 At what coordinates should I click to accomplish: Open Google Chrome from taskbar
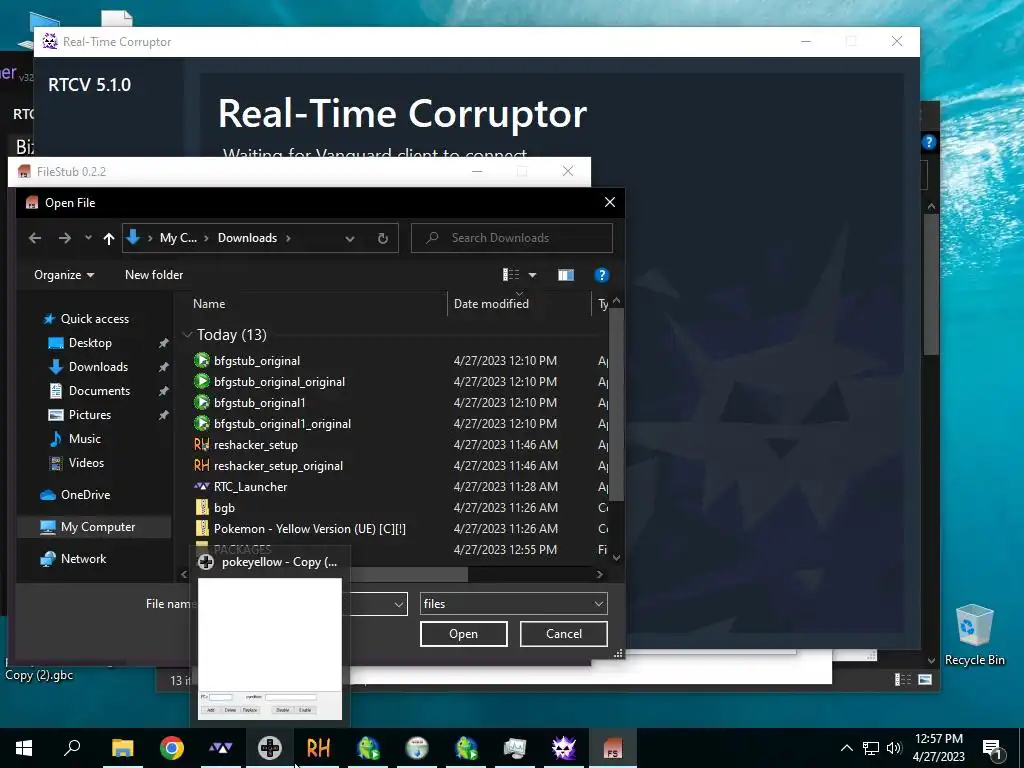[x=172, y=748]
